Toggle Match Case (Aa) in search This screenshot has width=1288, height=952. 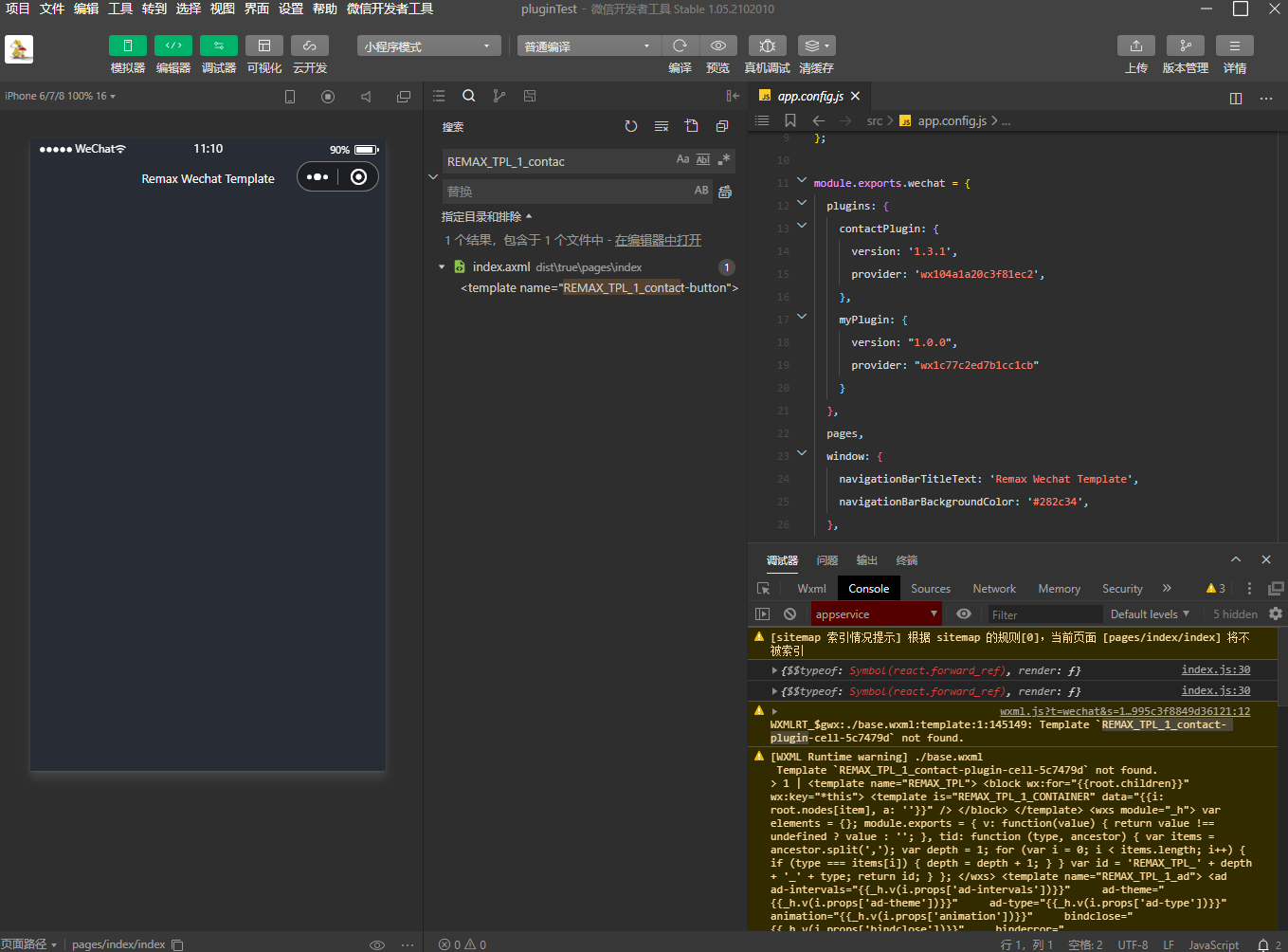(682, 160)
